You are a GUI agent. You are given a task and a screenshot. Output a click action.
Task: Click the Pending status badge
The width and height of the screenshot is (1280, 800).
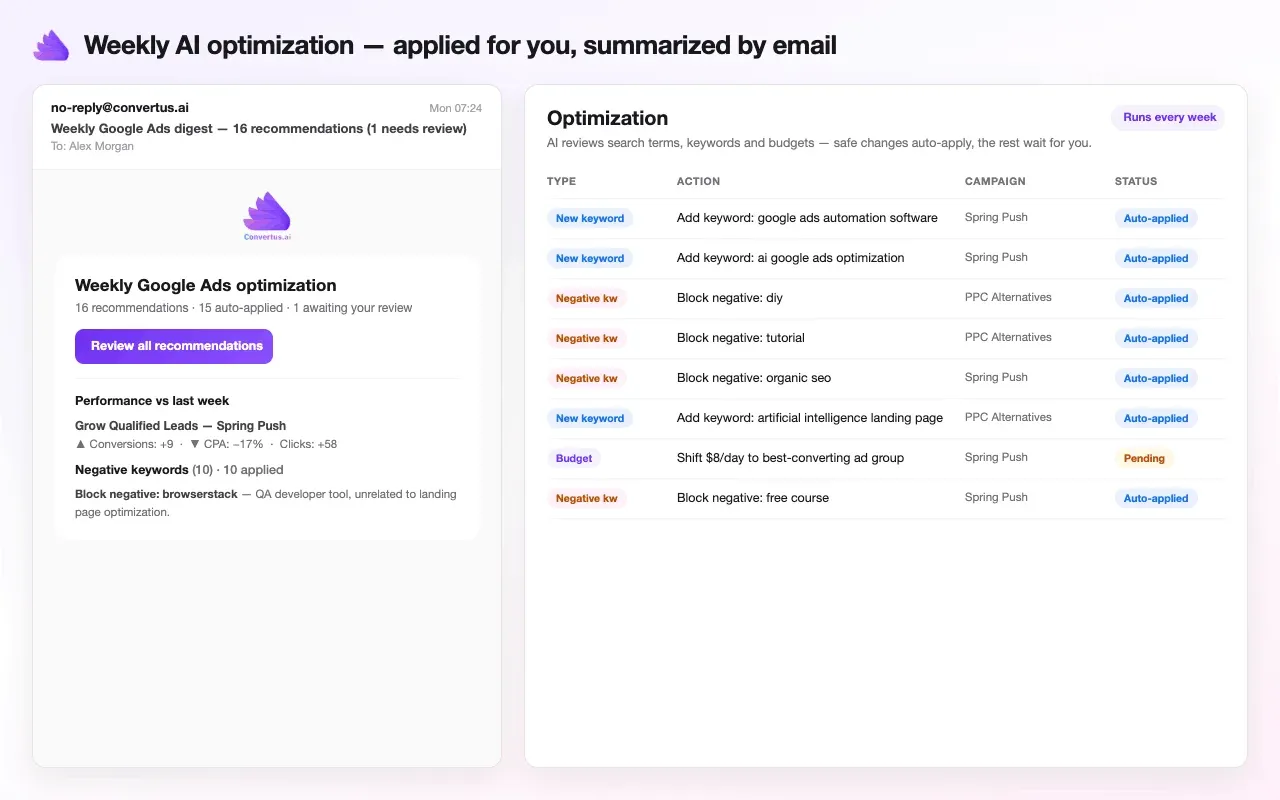[x=1144, y=458]
